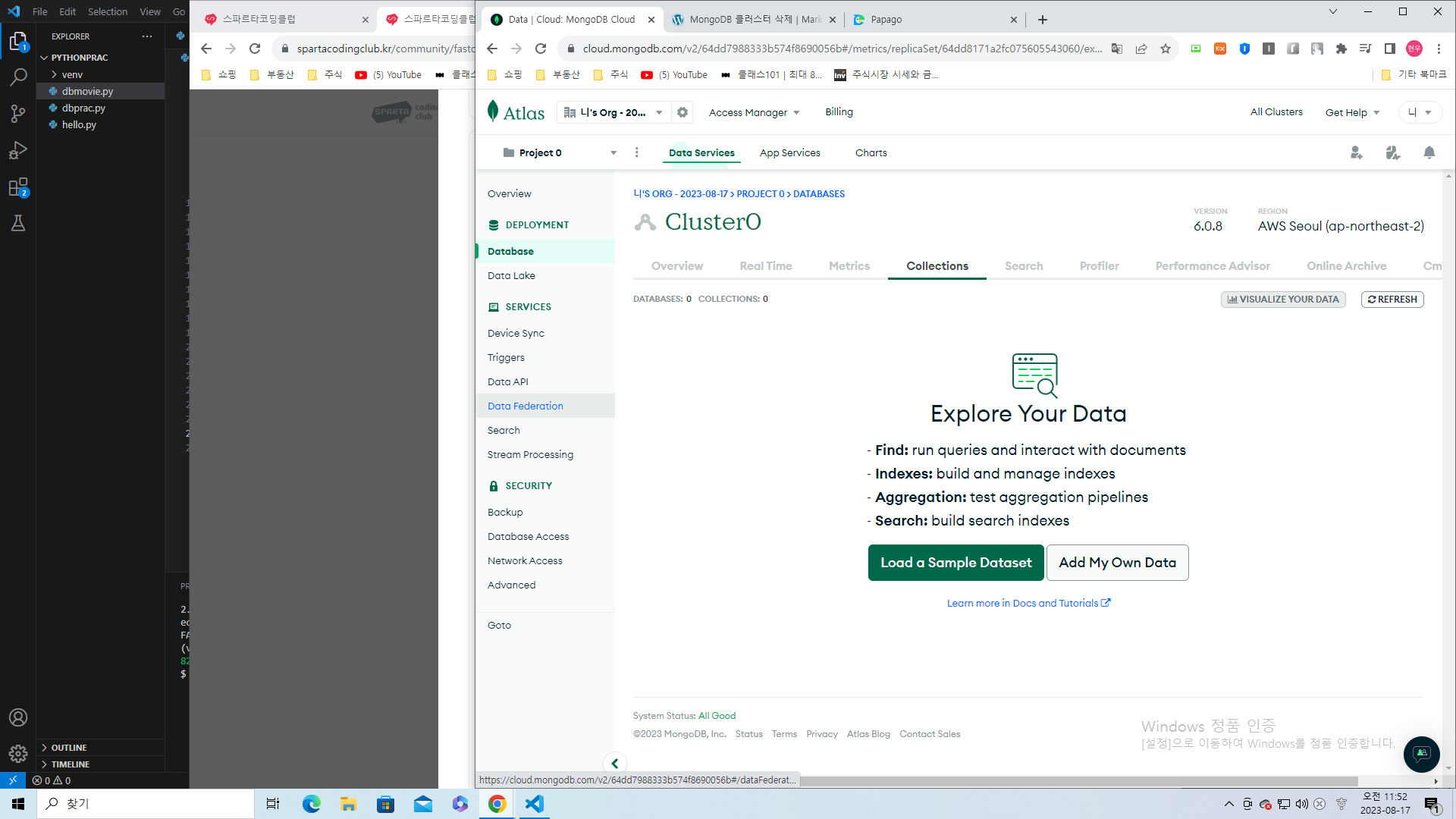Open File Explorer from taskbar
1456x819 pixels.
348,804
